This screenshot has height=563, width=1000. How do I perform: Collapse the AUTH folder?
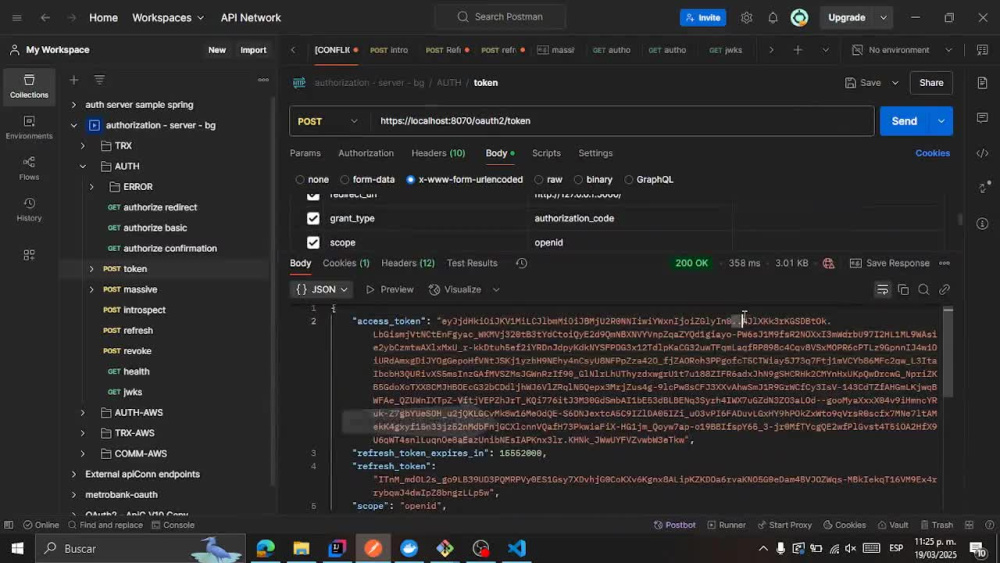(82, 166)
